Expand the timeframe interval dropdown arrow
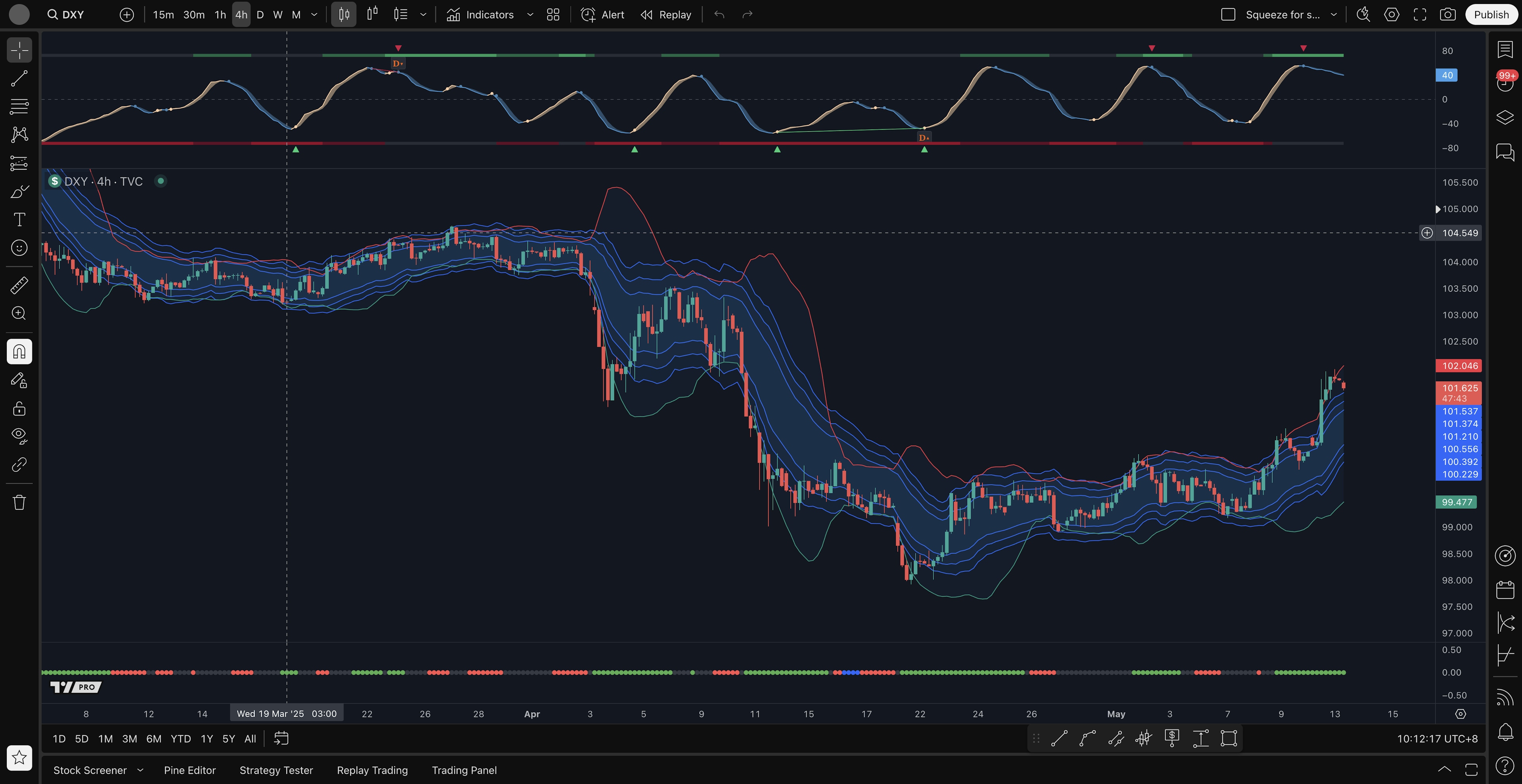Image resolution: width=1522 pixels, height=784 pixels. pos(314,15)
